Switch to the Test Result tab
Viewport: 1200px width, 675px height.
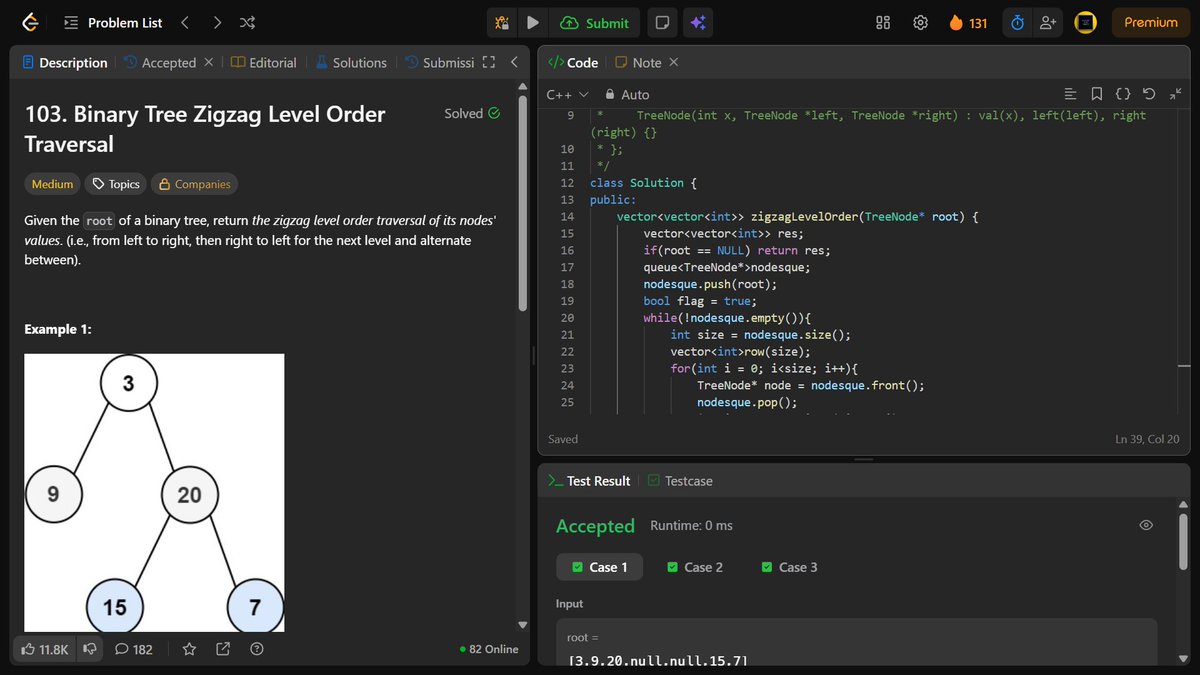[589, 481]
